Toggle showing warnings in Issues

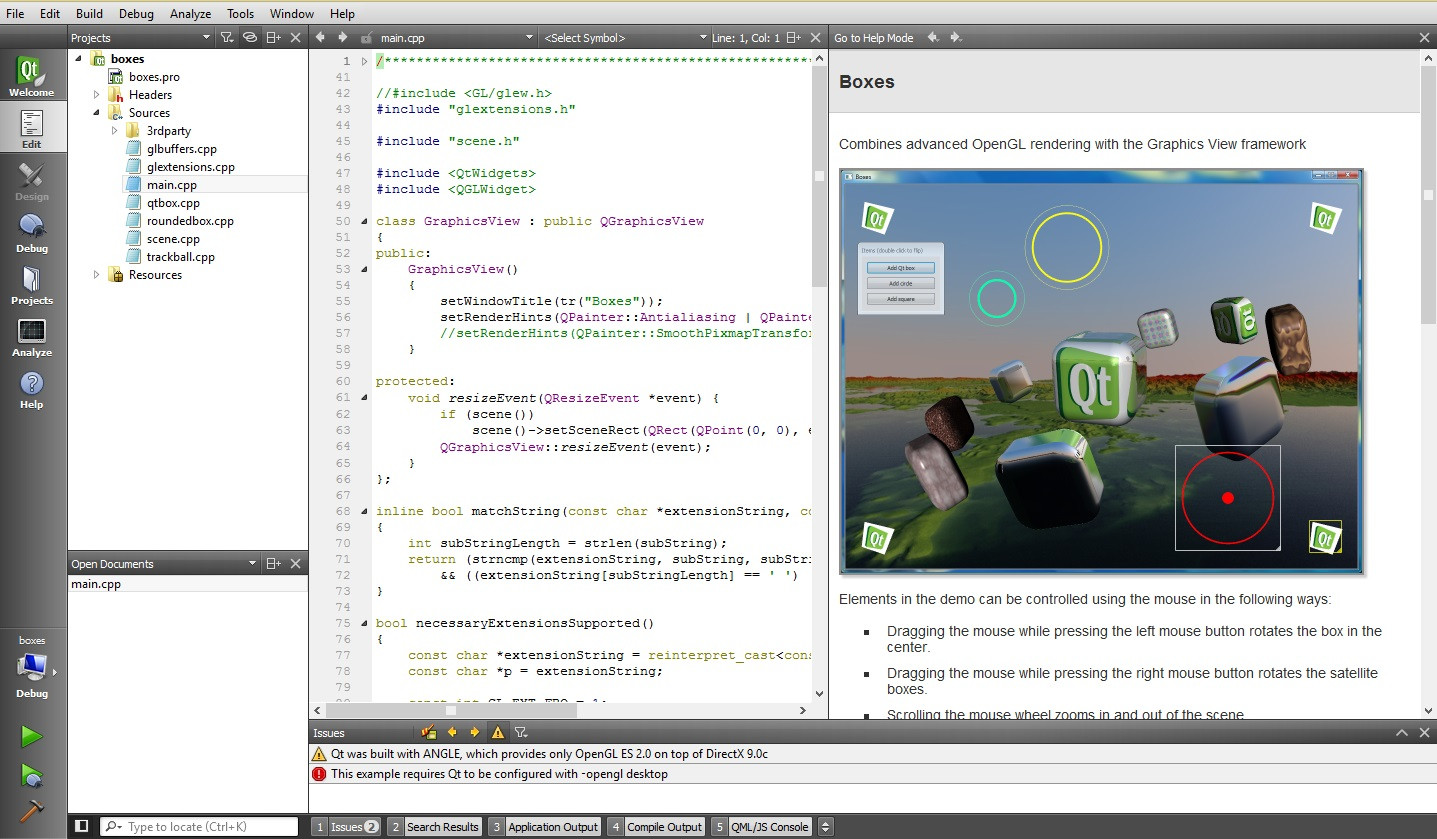(498, 733)
